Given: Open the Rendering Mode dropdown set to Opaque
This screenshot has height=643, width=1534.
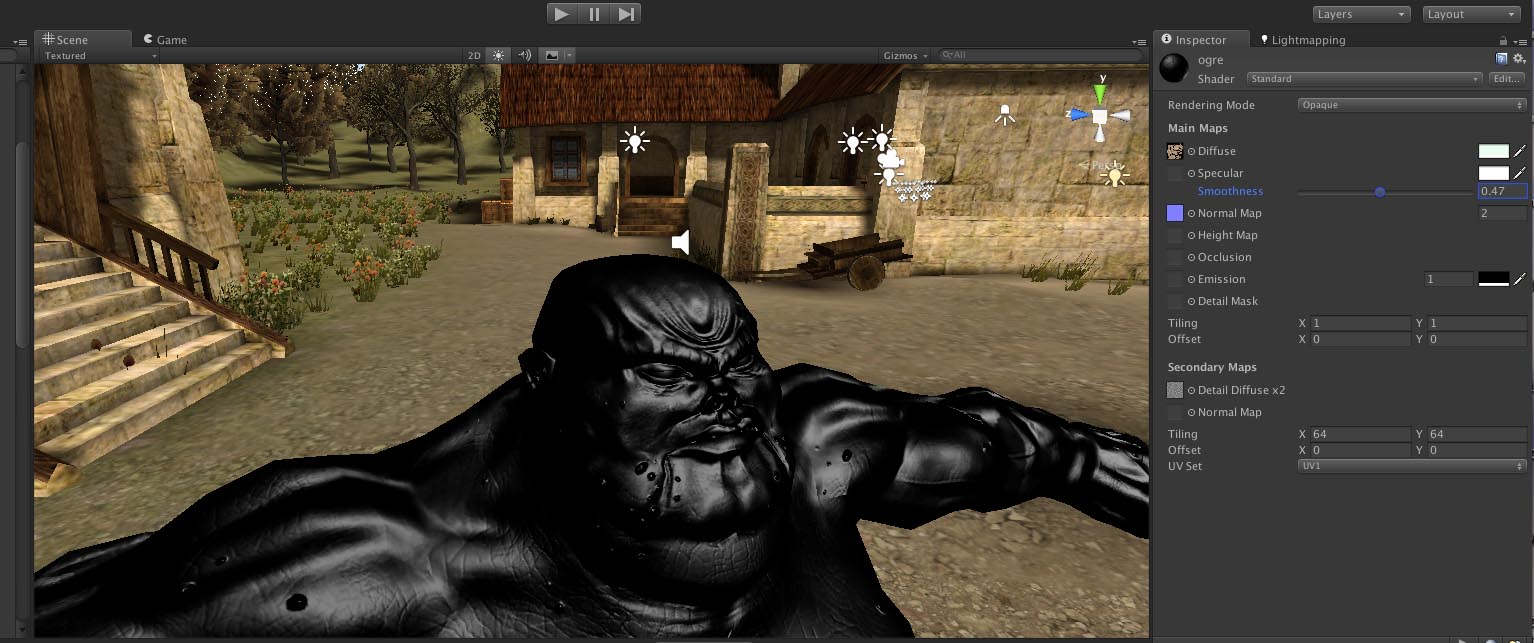Looking at the screenshot, I should [1411, 104].
